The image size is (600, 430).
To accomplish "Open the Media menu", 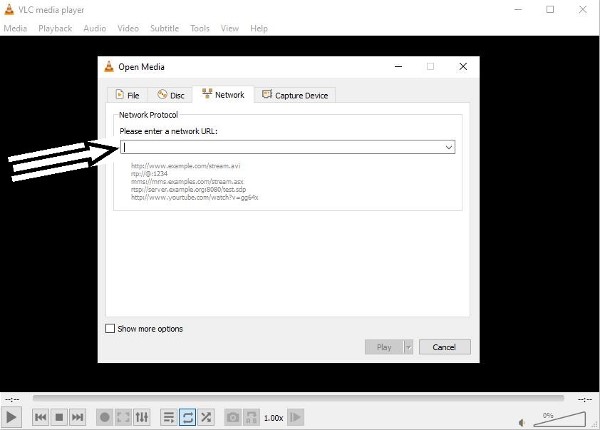I will point(15,28).
